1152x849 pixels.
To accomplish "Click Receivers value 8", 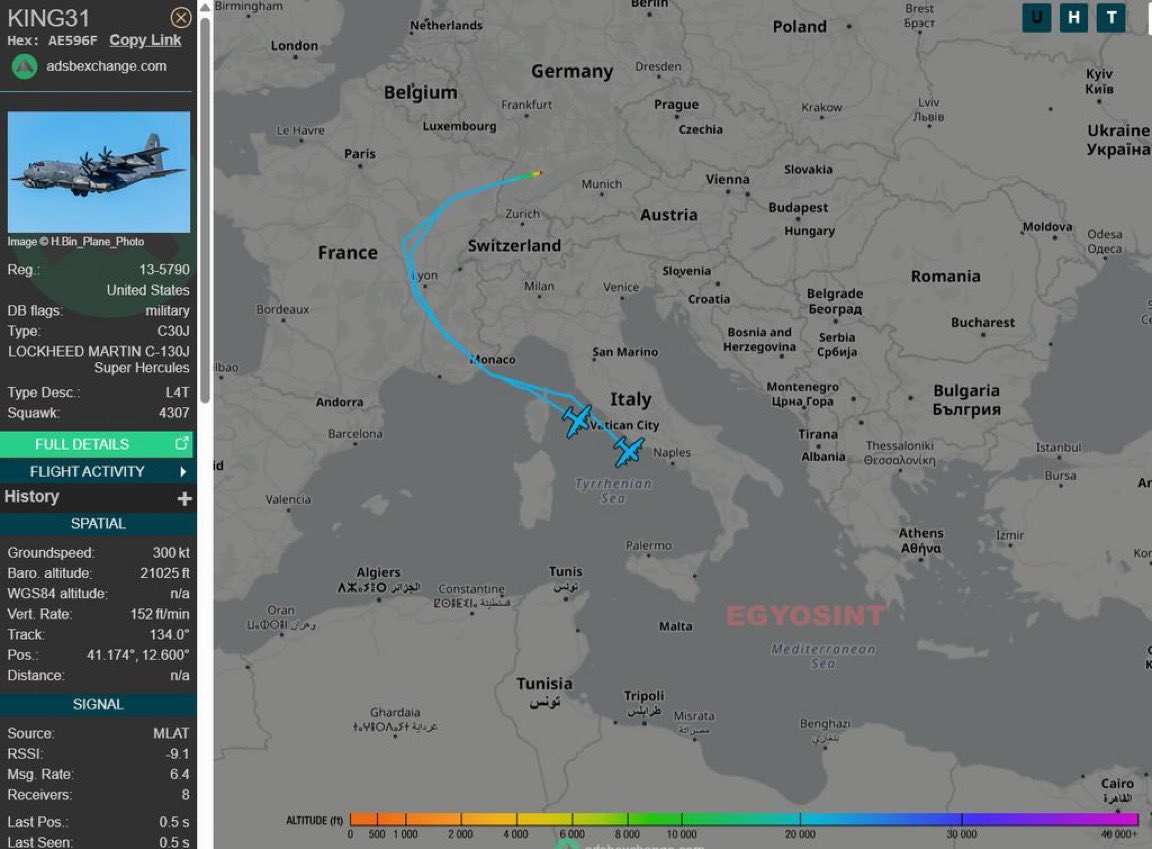I will 185,795.
